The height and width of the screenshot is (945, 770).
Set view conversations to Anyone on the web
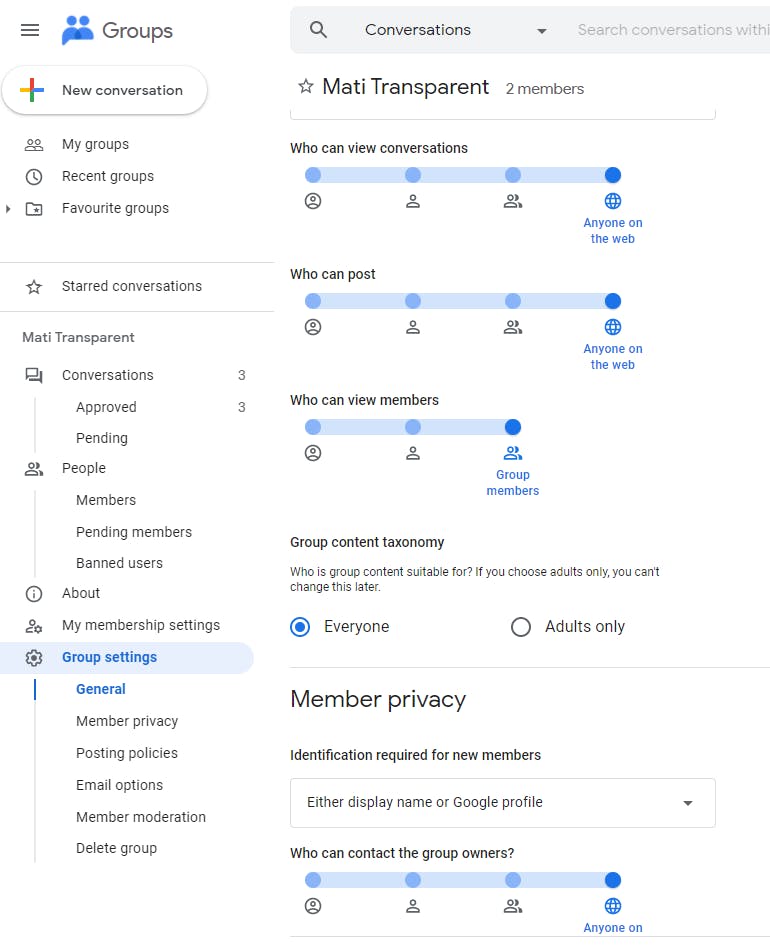[x=613, y=175]
